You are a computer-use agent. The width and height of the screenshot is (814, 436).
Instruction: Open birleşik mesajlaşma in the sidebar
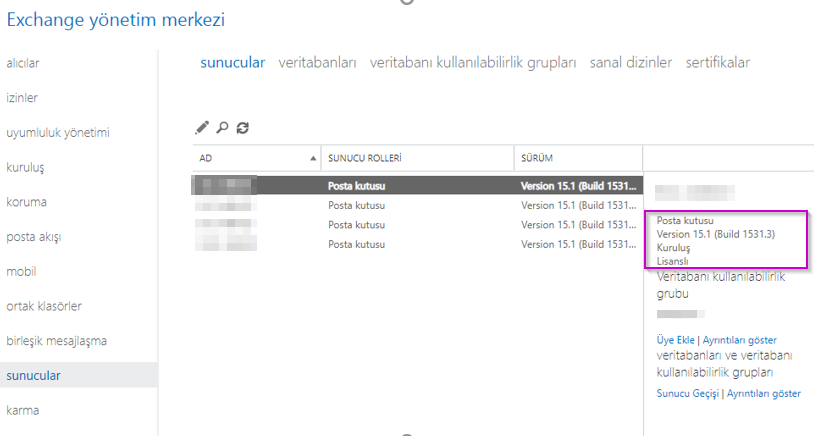coord(57,341)
